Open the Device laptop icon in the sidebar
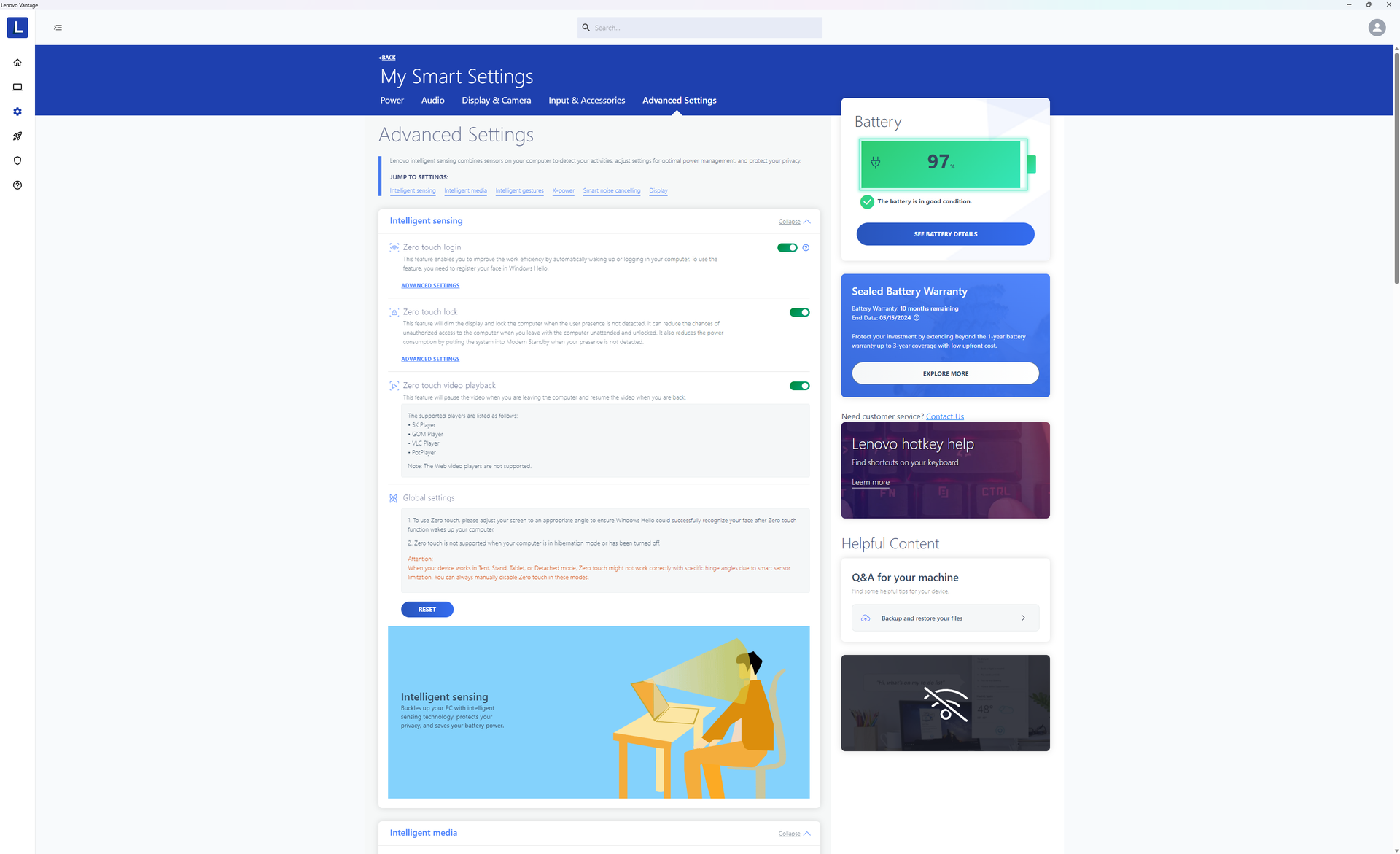The image size is (1400, 854). click(x=17, y=87)
